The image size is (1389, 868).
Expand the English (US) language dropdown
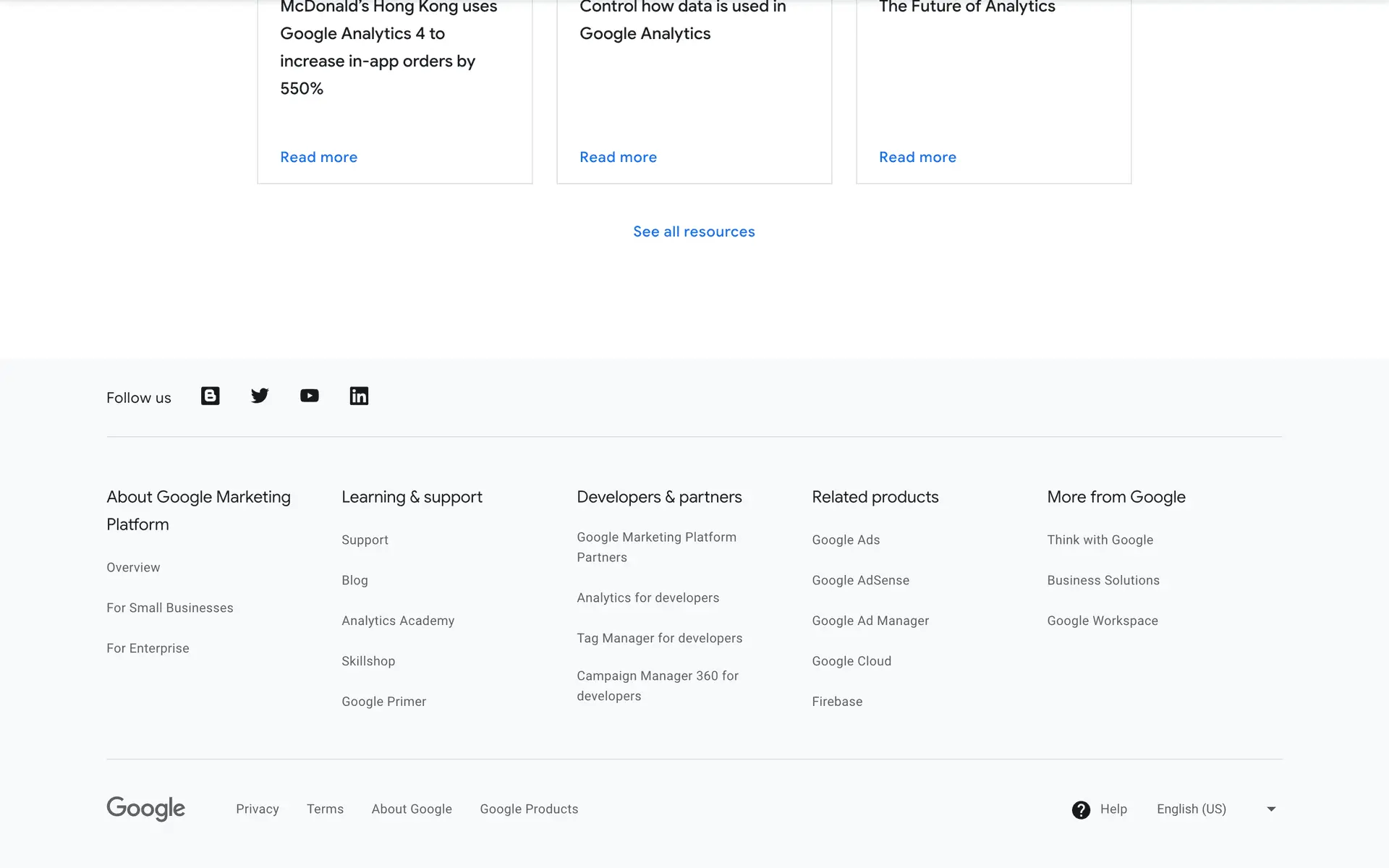click(1191, 809)
